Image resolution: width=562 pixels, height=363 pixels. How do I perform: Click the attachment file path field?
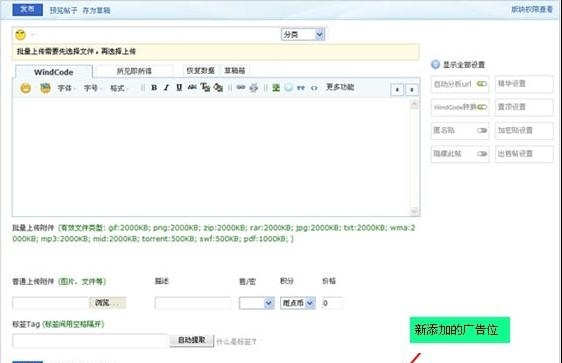[x=51, y=303]
